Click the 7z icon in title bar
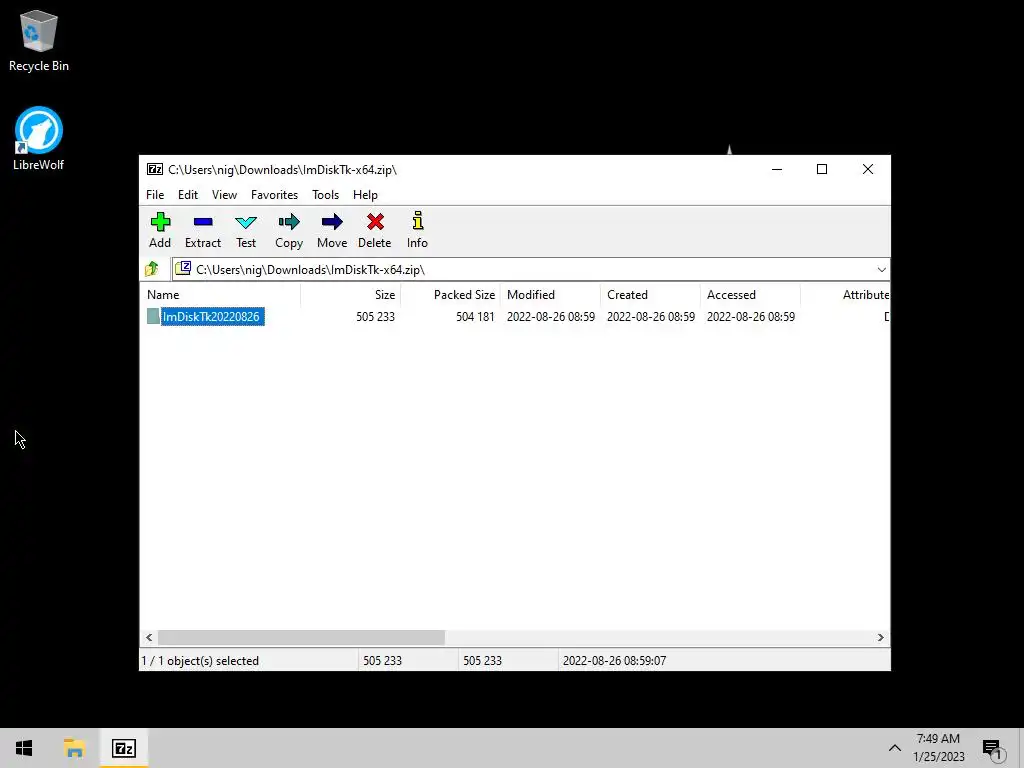 coord(155,170)
